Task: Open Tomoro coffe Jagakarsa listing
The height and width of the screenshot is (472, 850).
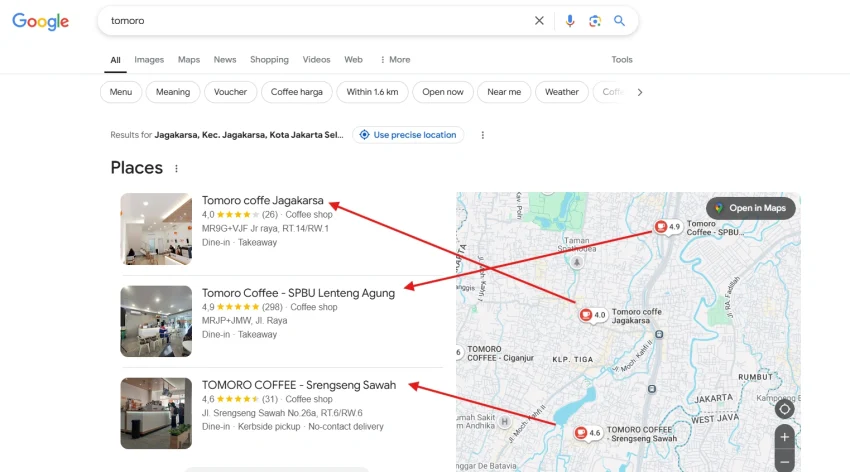Action: tap(262, 201)
